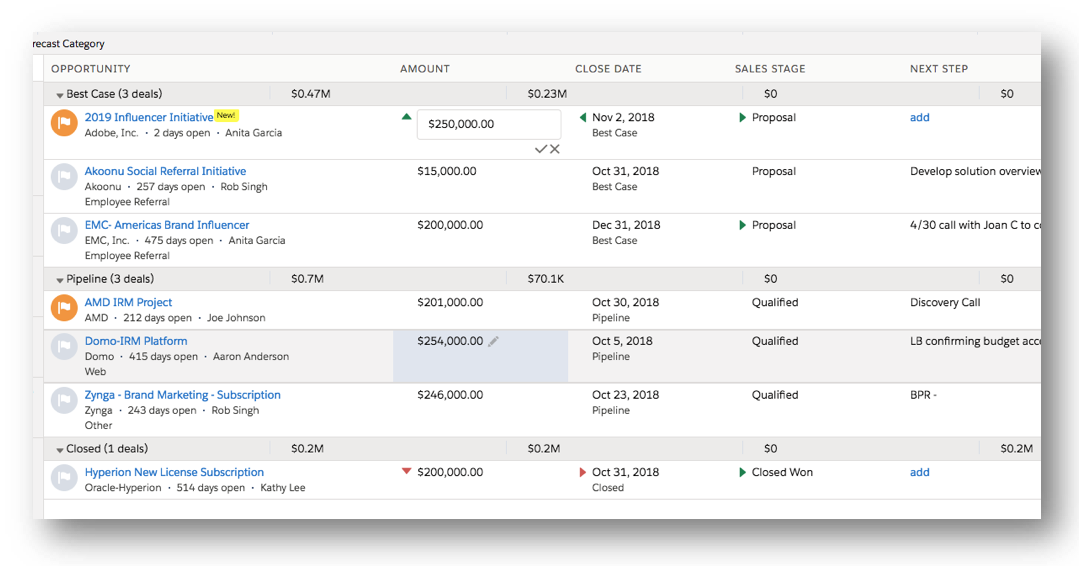
Task: Click pencil edit icon beside $254,000.00
Action: pyautogui.click(x=493, y=341)
